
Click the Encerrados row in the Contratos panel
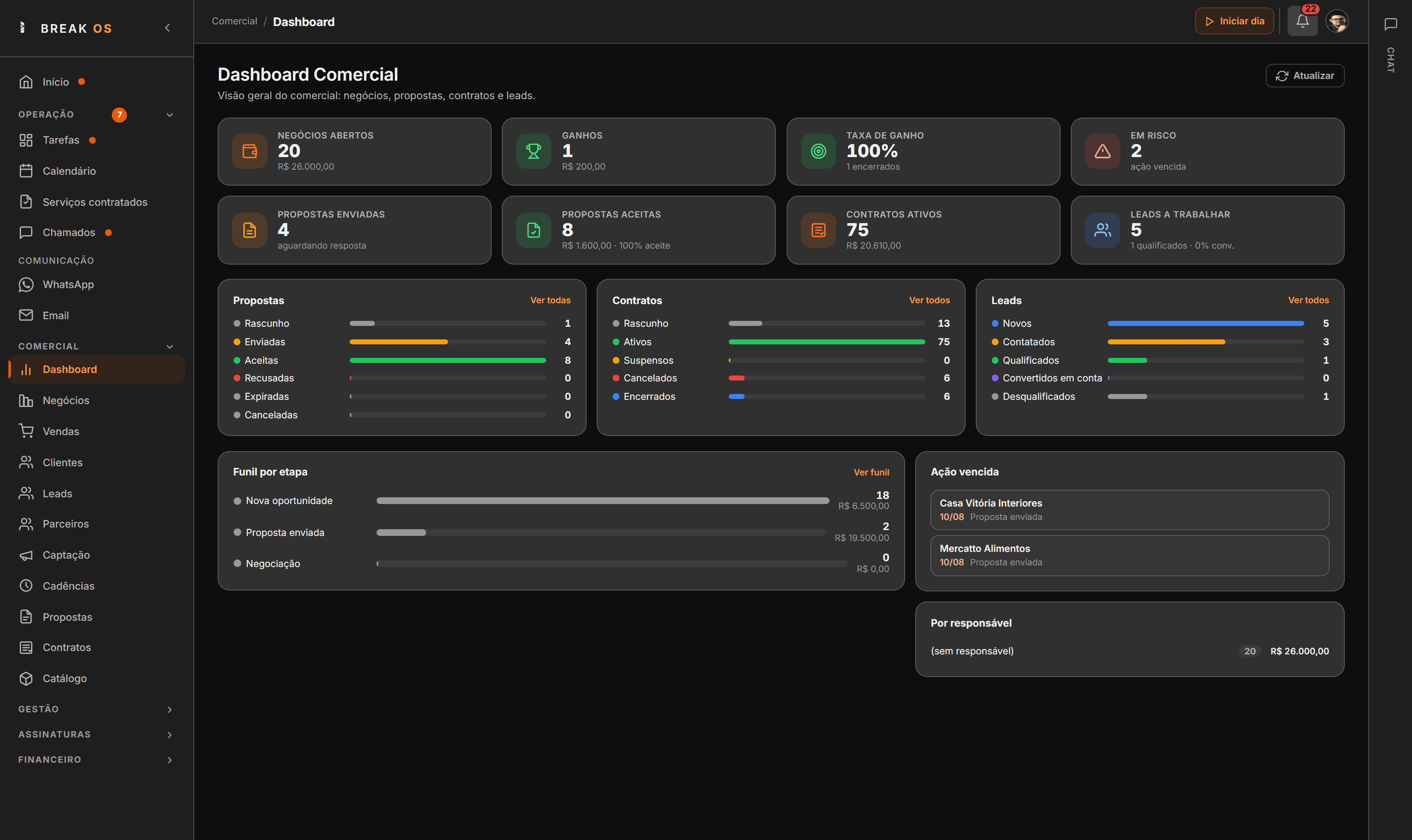pyautogui.click(x=781, y=397)
